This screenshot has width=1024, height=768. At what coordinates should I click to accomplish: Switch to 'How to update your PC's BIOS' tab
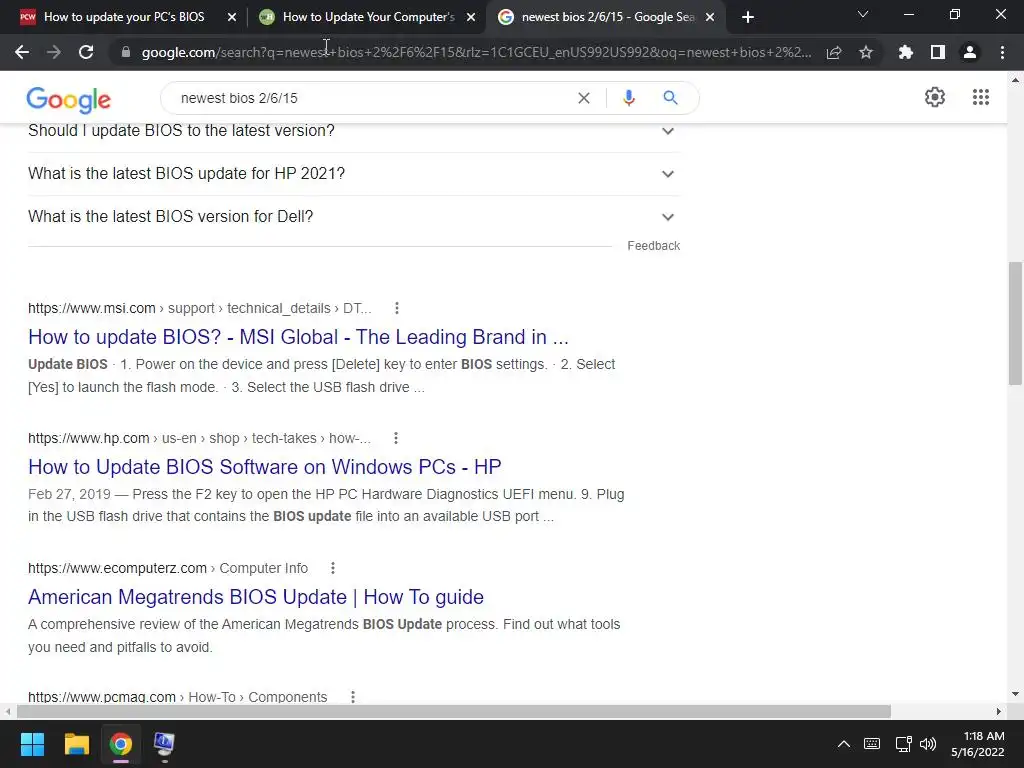124,17
